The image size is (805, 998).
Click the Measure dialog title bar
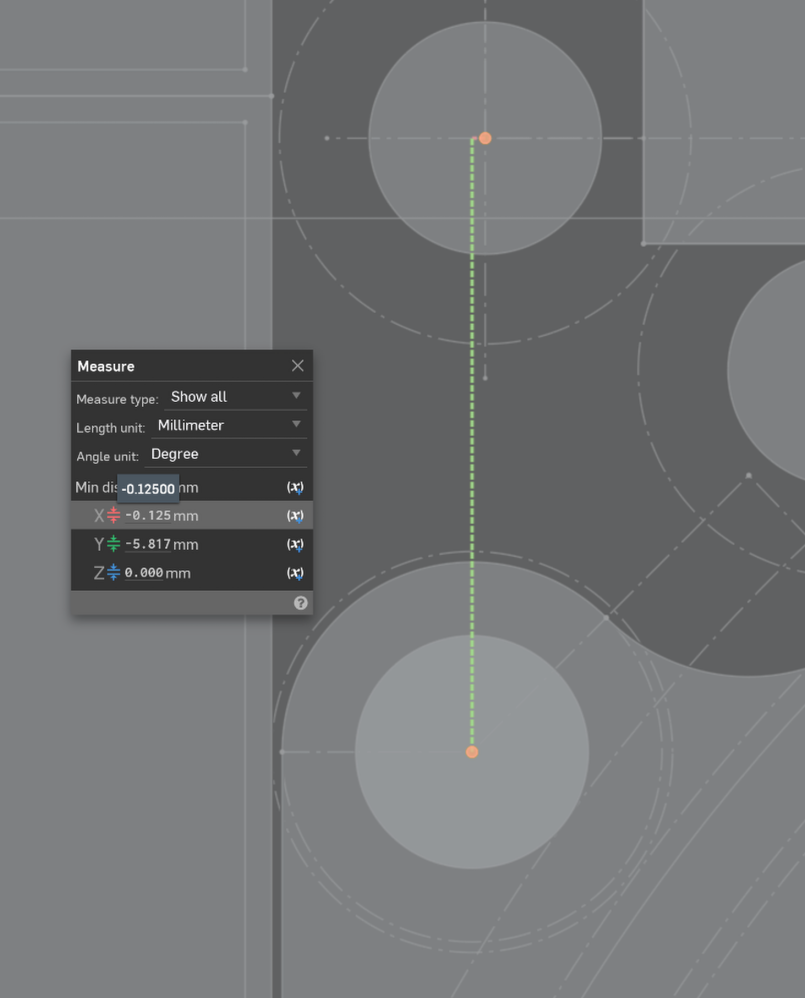180,366
